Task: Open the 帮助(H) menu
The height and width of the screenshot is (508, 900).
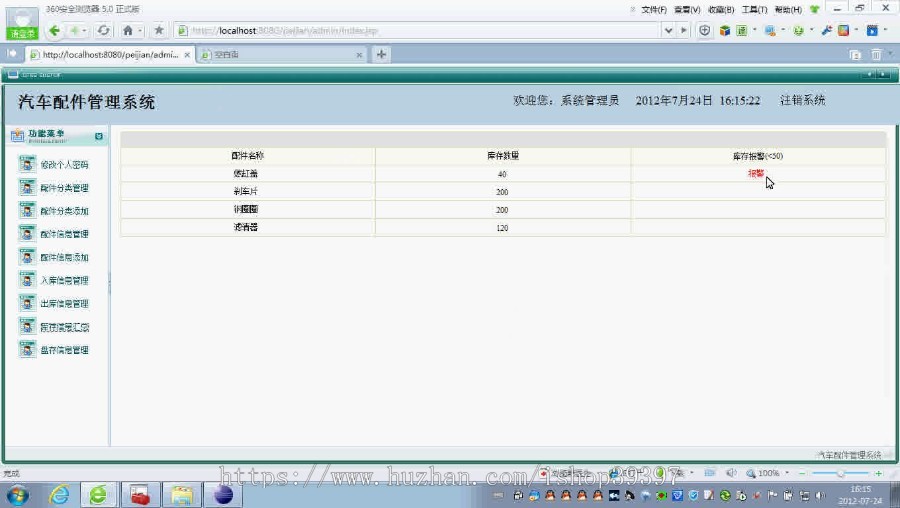Action: coord(788,9)
